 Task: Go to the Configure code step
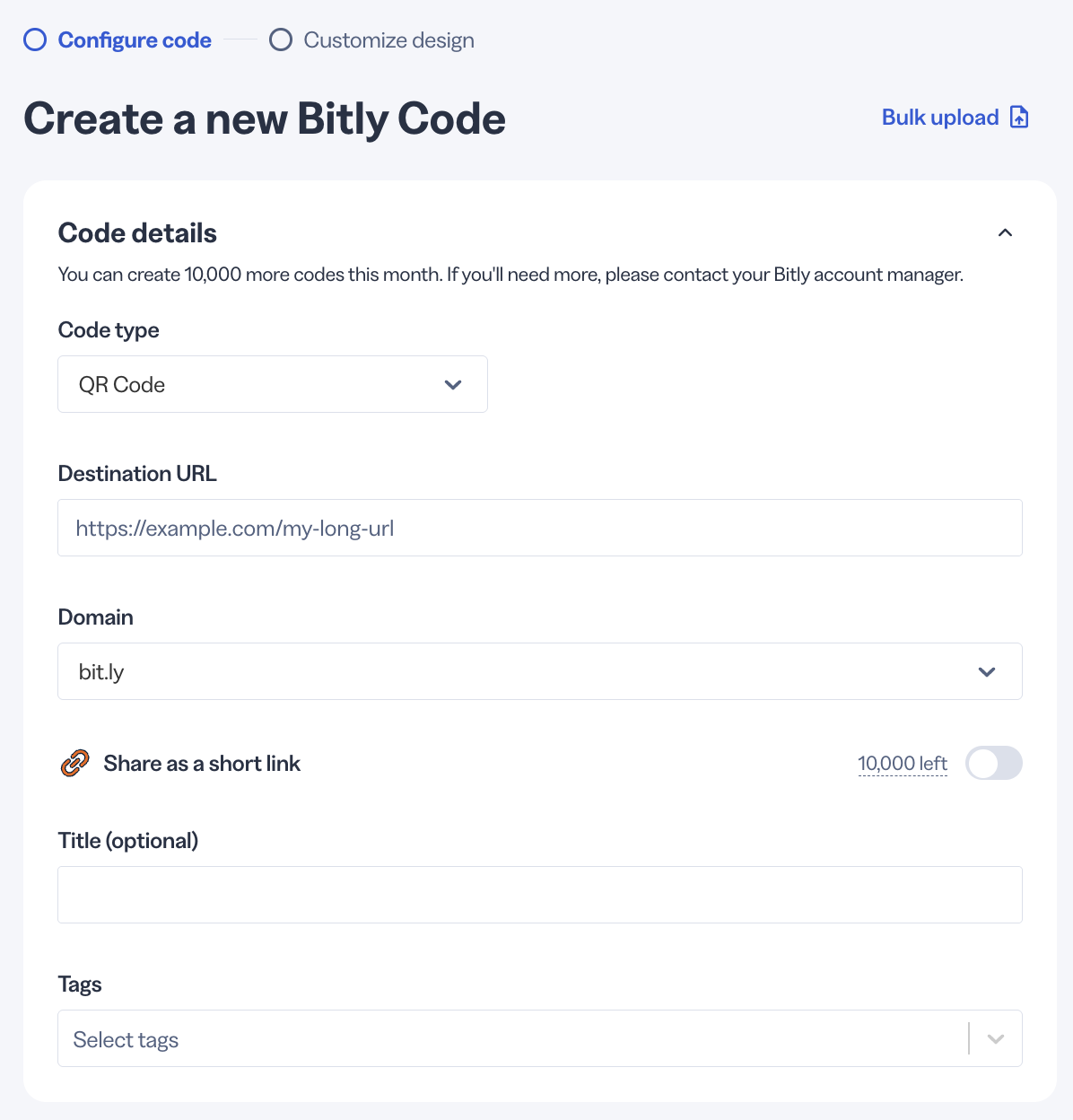(135, 40)
